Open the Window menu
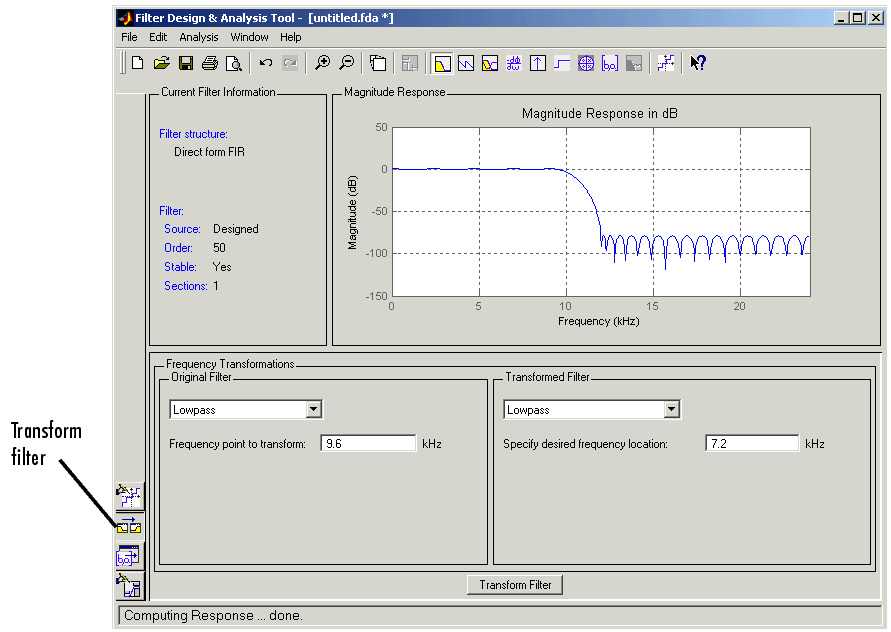Viewport: 891px width, 632px height. [x=248, y=37]
